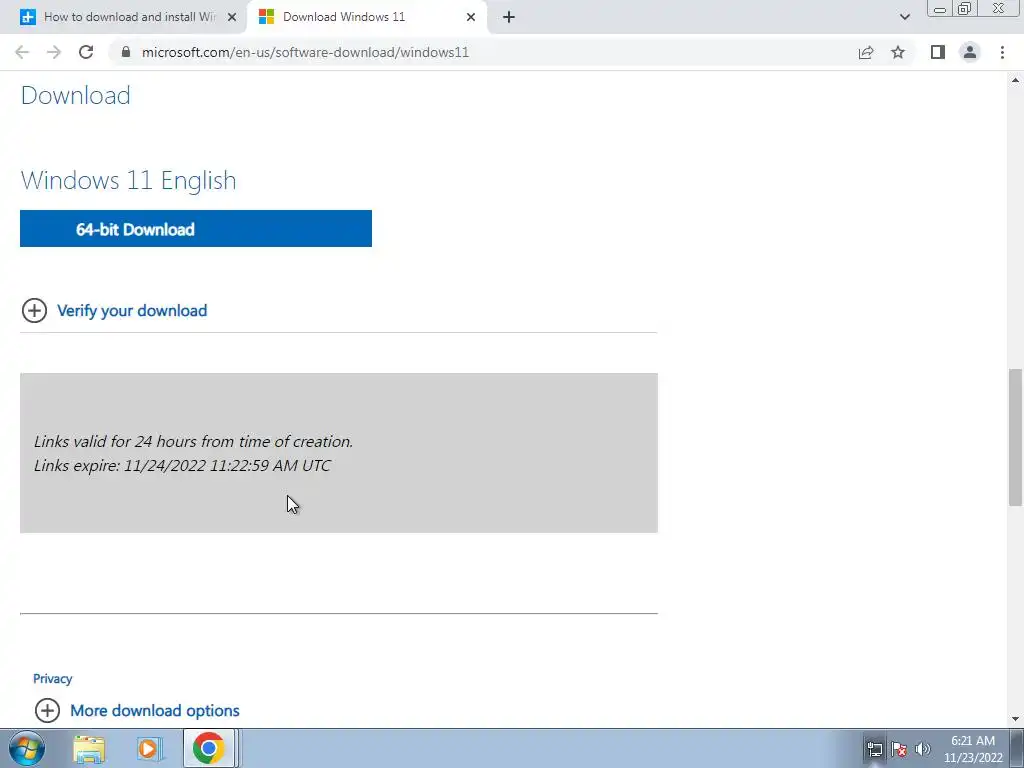Click the Chrome taskbar icon
Image resolution: width=1024 pixels, height=768 pixels.
[208, 748]
